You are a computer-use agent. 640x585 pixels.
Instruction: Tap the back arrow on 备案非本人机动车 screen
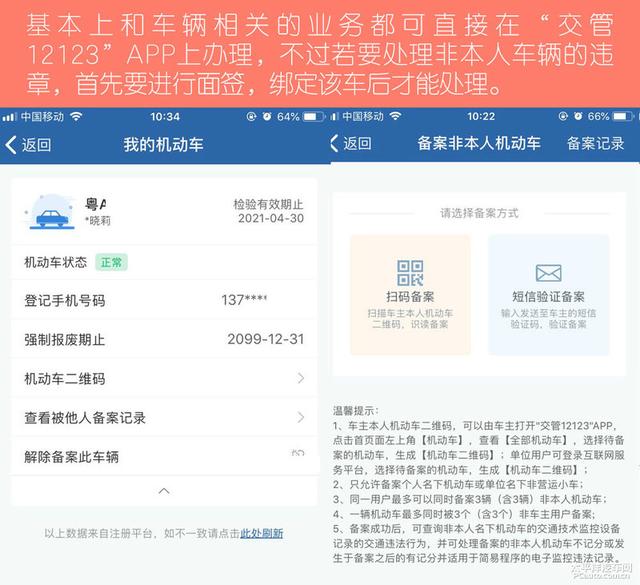pos(334,143)
